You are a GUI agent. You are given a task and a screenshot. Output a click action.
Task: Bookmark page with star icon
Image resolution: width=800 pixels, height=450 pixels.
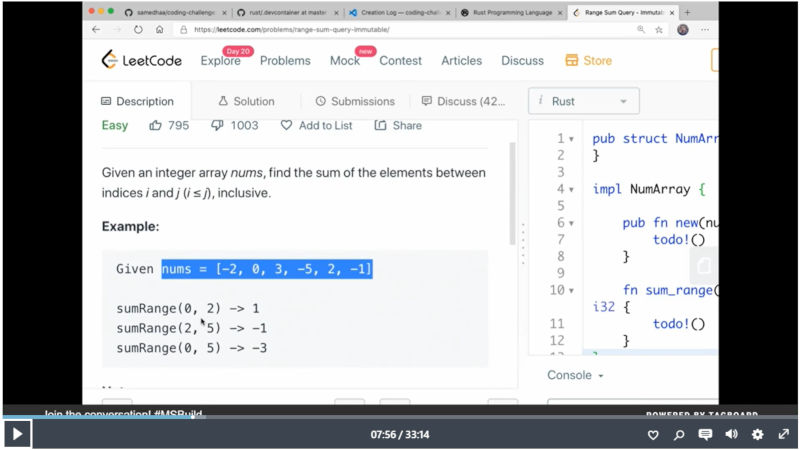(659, 30)
